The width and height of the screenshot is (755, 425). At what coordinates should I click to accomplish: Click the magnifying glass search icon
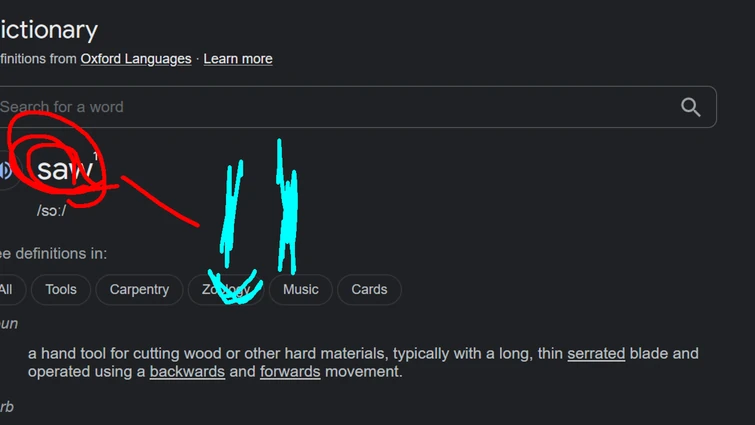coord(690,107)
